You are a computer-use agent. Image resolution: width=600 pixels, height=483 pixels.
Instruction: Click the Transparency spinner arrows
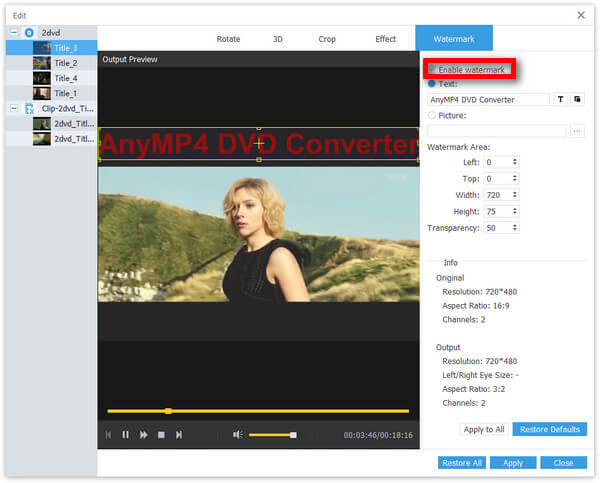[x=514, y=228]
